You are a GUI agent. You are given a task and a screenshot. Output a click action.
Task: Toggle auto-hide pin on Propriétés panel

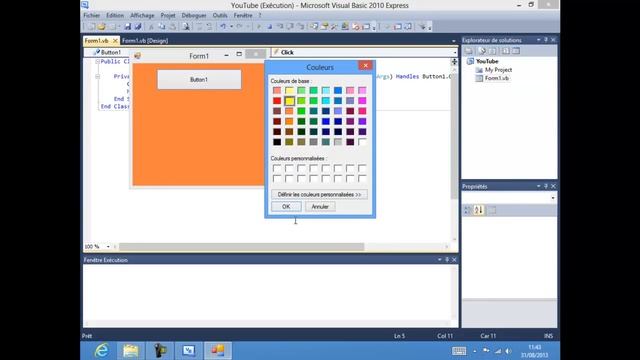(546, 186)
